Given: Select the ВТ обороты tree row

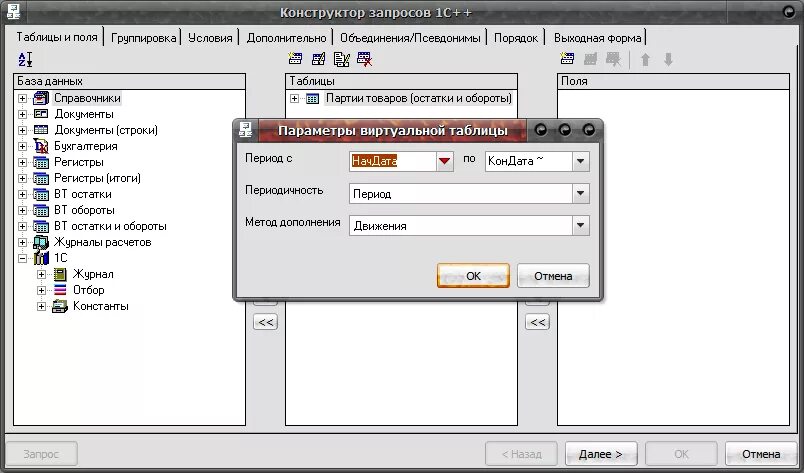Looking at the screenshot, I should [x=84, y=210].
